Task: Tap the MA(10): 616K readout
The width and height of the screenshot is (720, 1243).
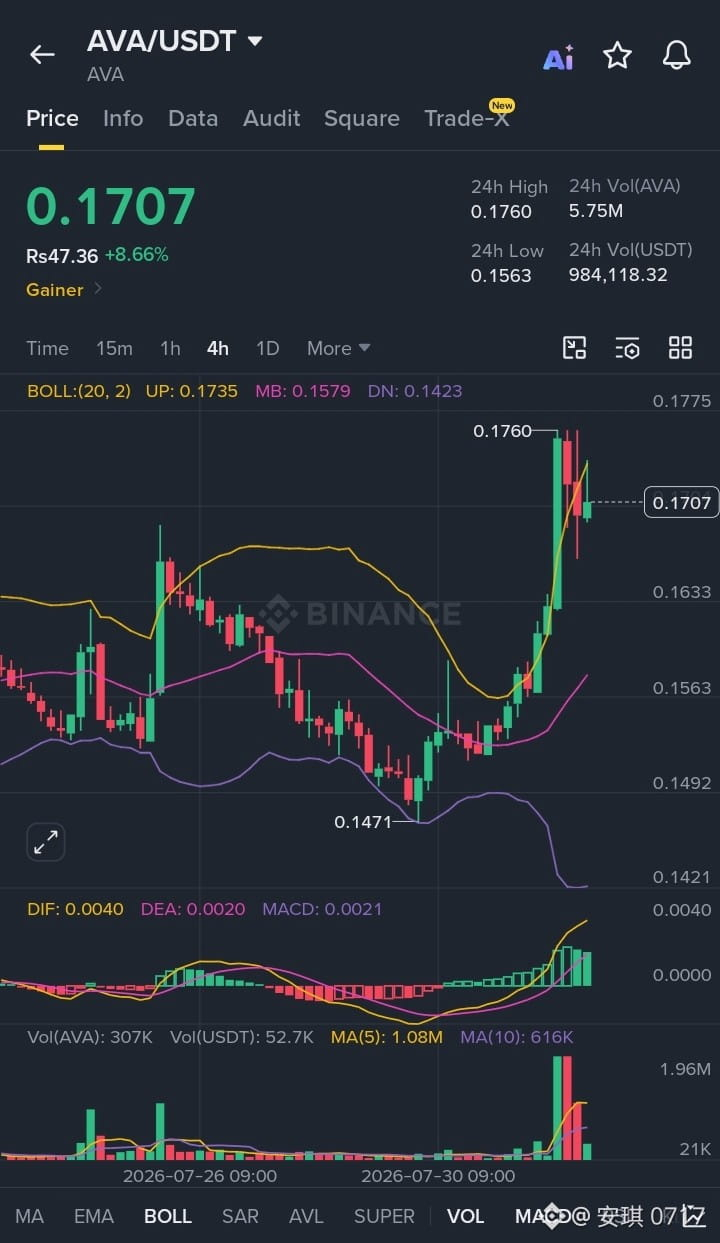Action: tap(517, 1037)
